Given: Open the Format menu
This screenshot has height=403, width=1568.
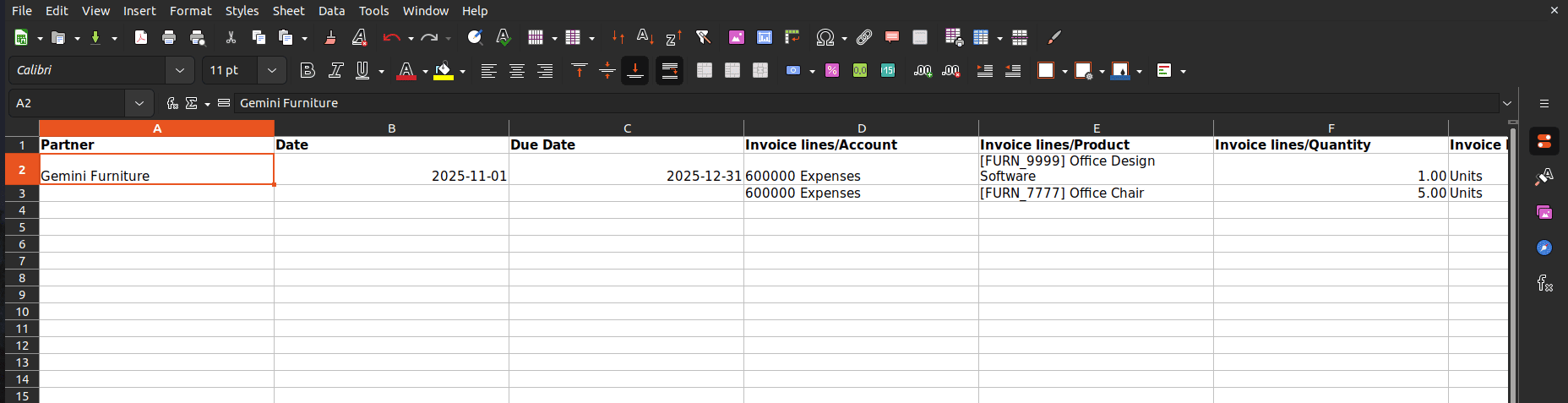Looking at the screenshot, I should coord(190,11).
